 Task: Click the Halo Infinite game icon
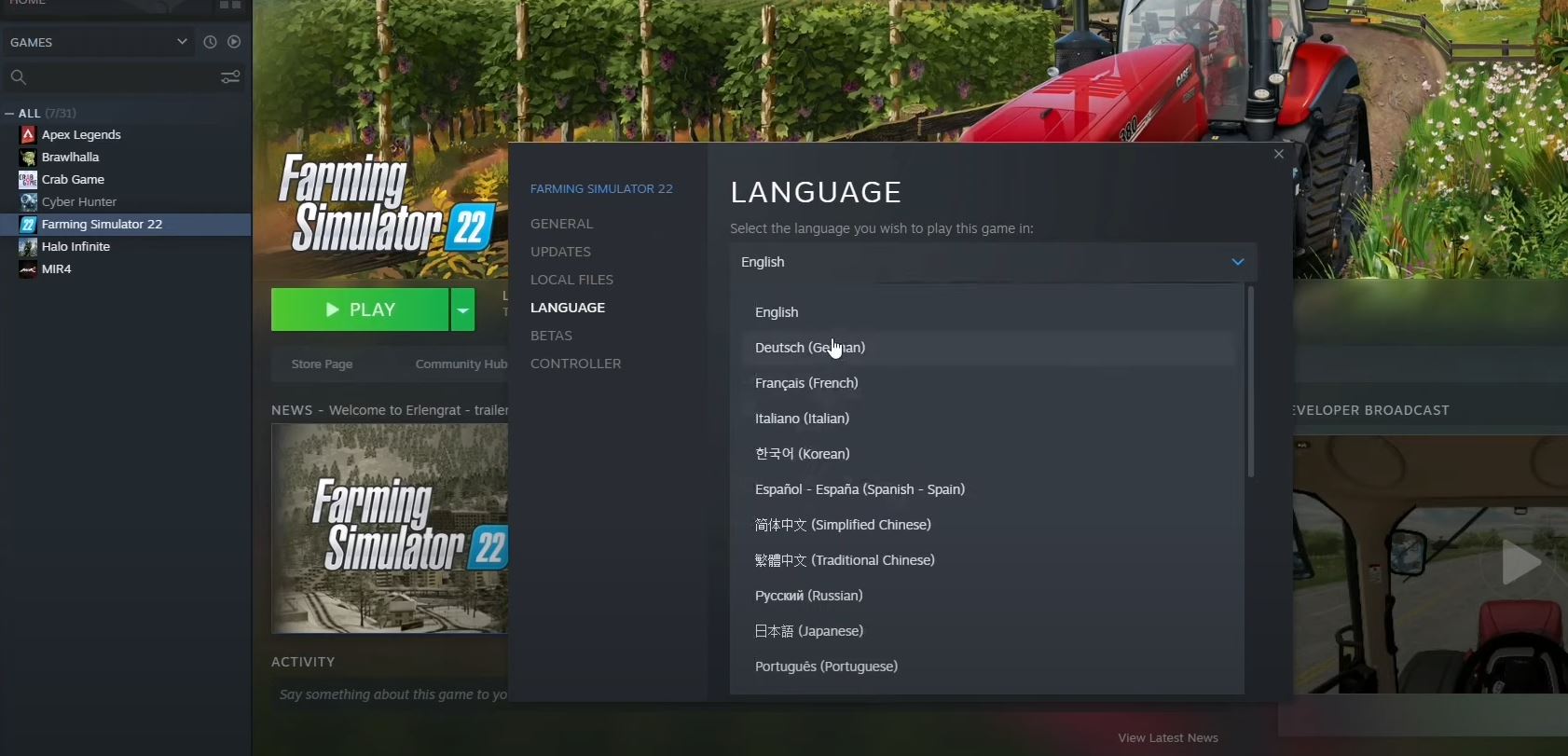point(28,246)
